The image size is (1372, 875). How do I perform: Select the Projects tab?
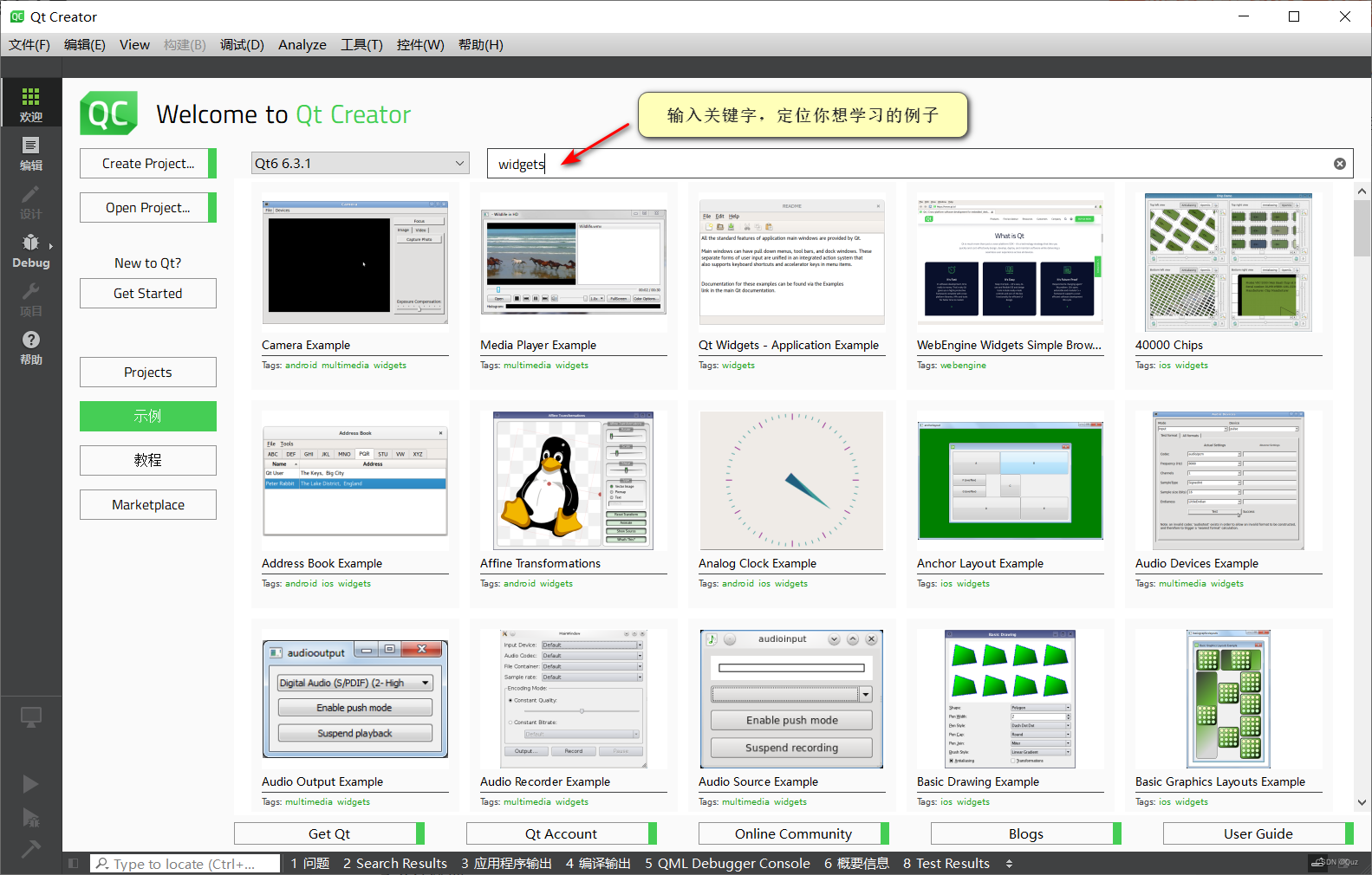148,372
